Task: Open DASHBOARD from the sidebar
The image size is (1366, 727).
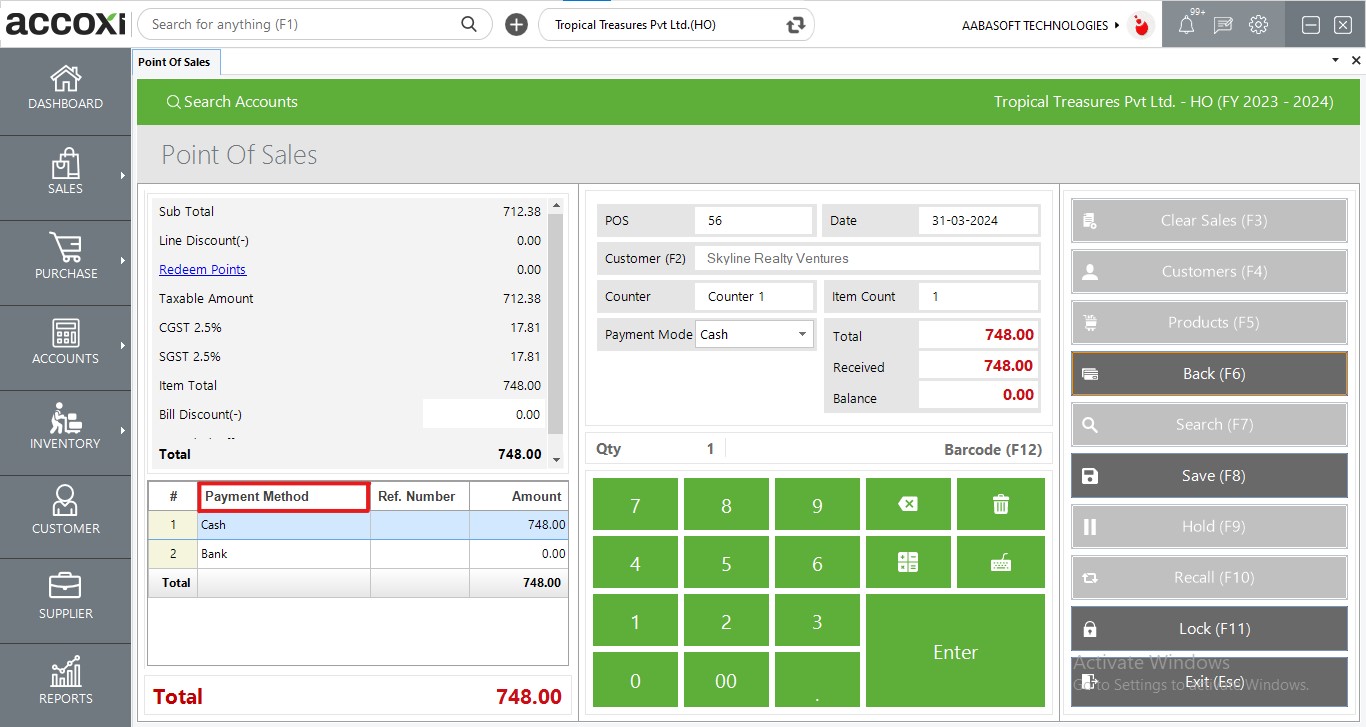Action: 65,90
